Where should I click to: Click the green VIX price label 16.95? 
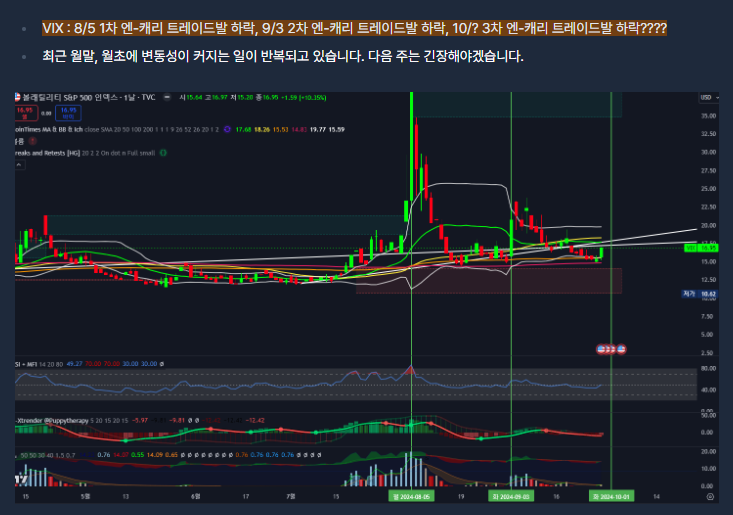[707, 248]
